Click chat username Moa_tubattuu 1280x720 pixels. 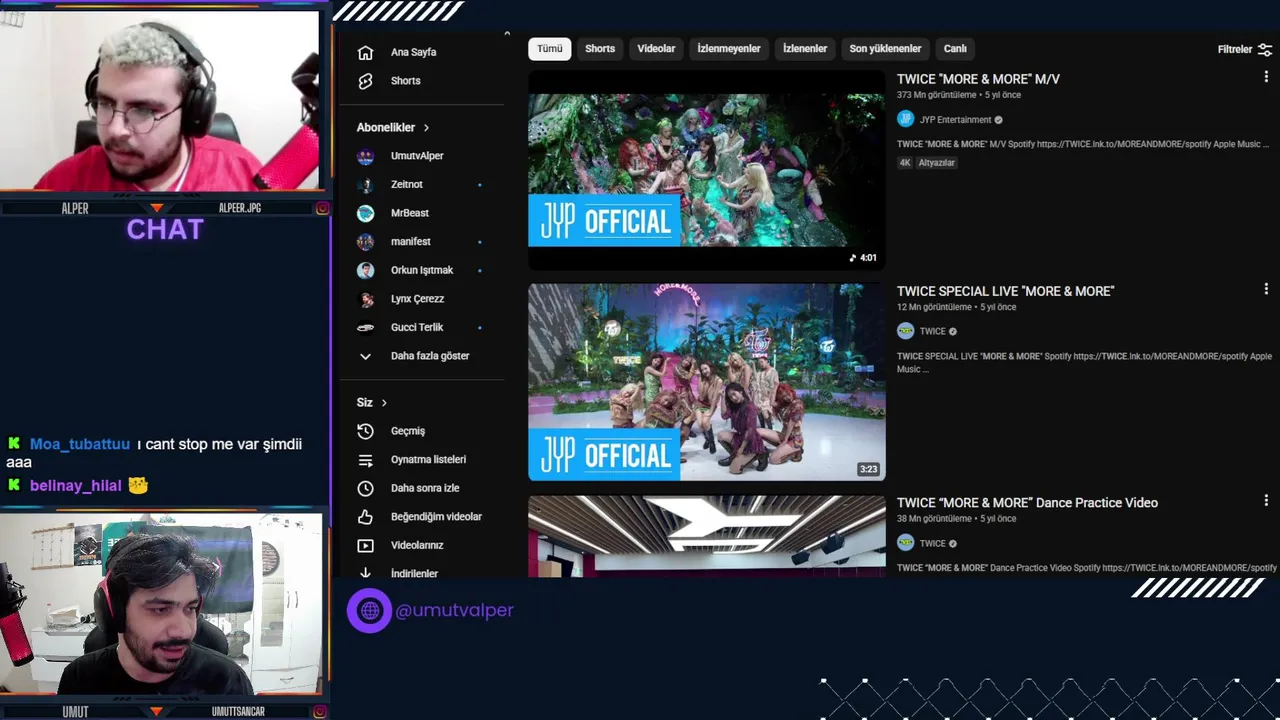80,445
